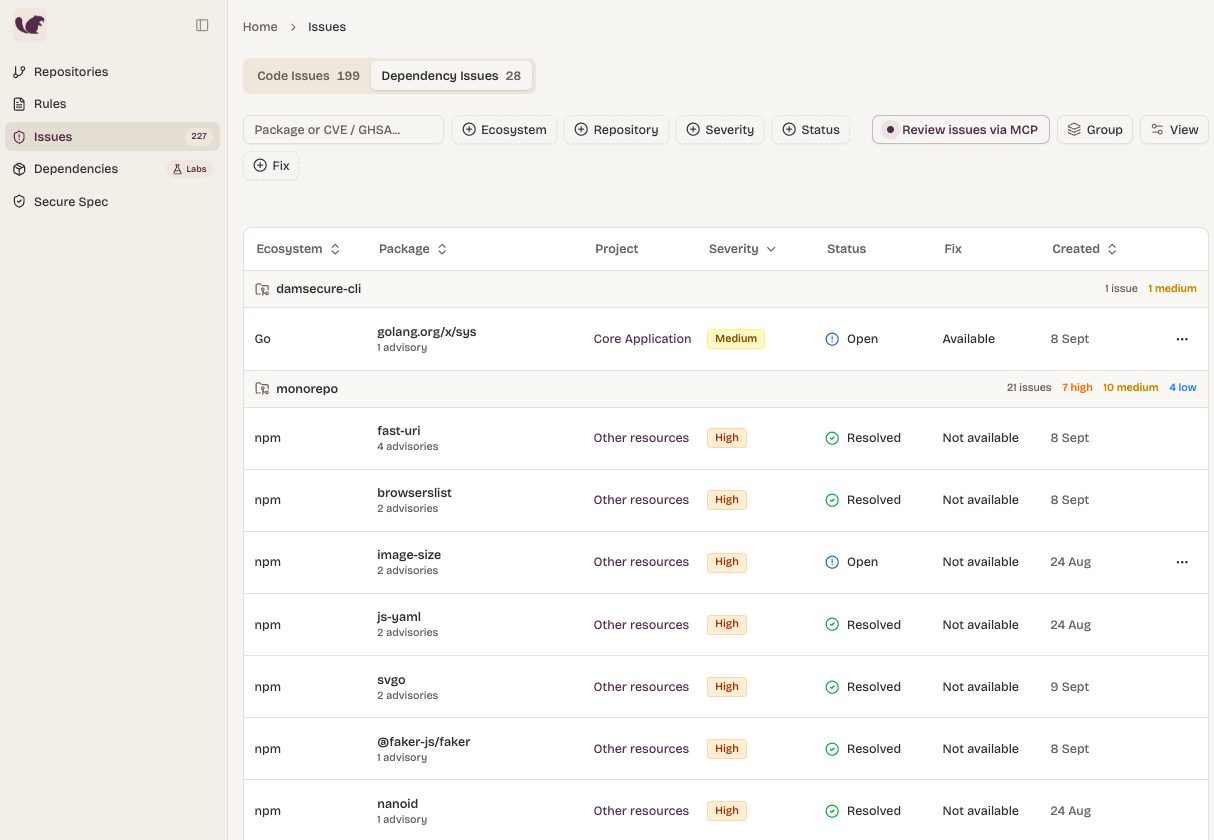
Task: Open Dependencies in the sidebar
Action: 112,169
